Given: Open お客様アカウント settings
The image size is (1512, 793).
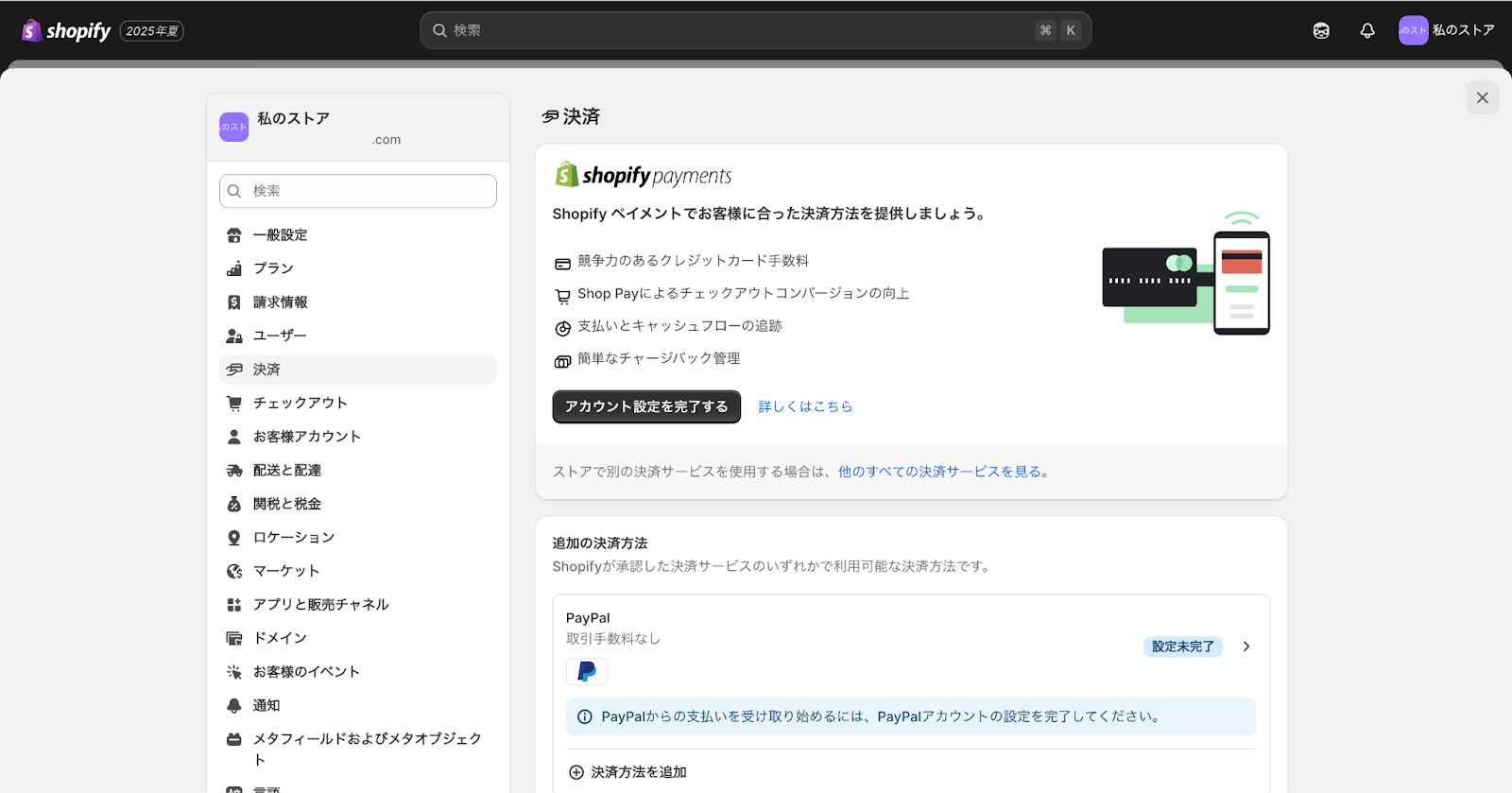Looking at the screenshot, I should (358, 437).
